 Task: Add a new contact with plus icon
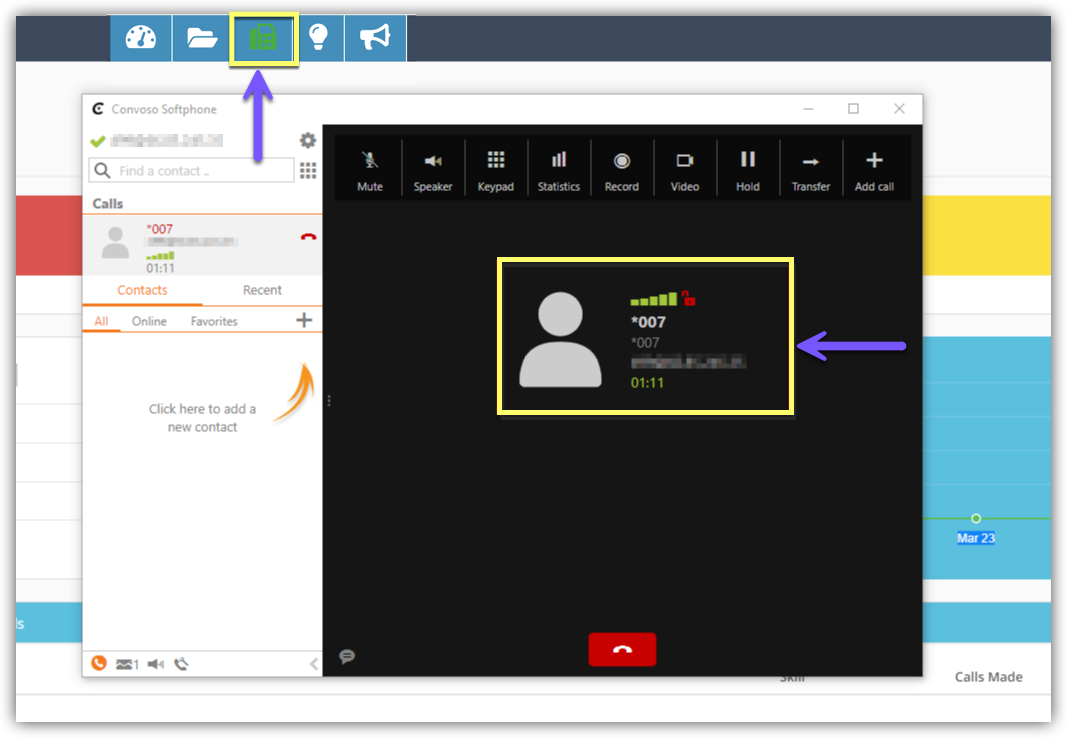tap(304, 320)
